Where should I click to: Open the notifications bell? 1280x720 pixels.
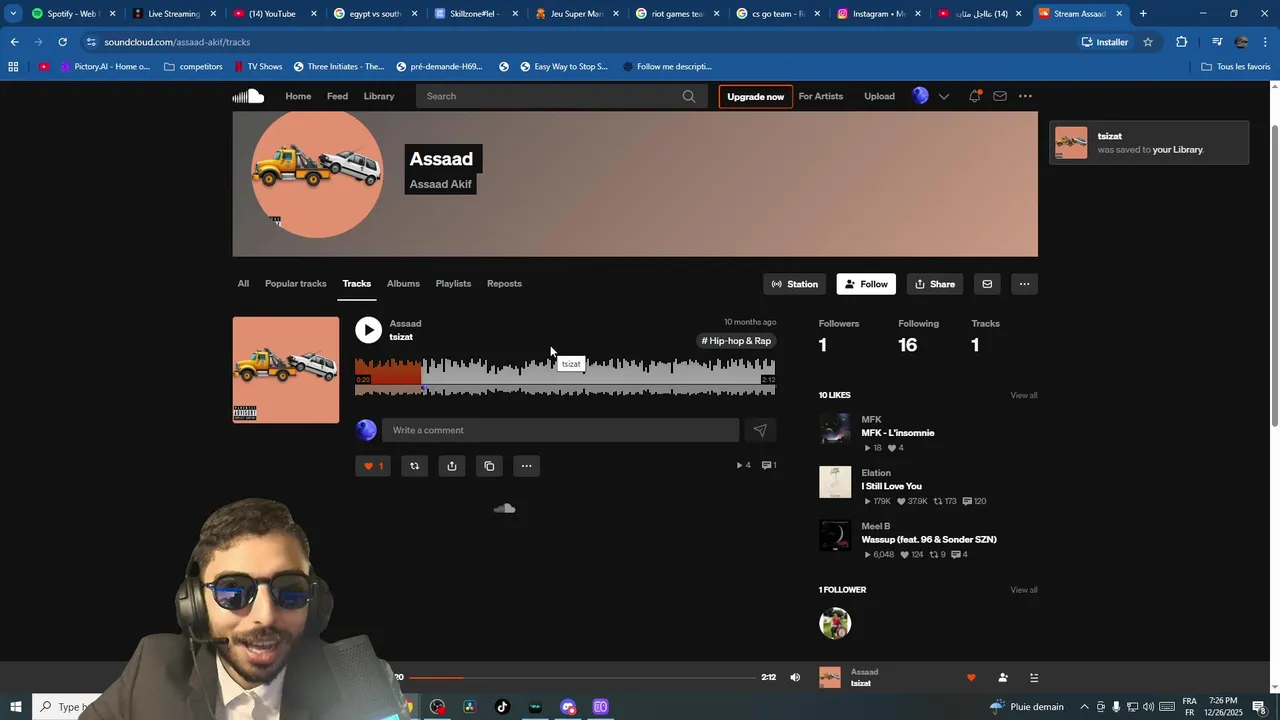point(974,96)
